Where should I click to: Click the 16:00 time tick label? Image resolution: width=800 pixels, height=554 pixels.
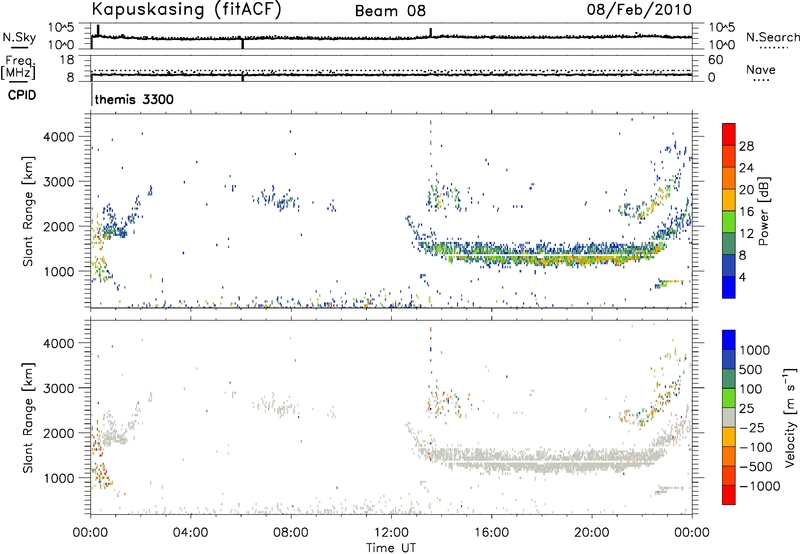491,533
